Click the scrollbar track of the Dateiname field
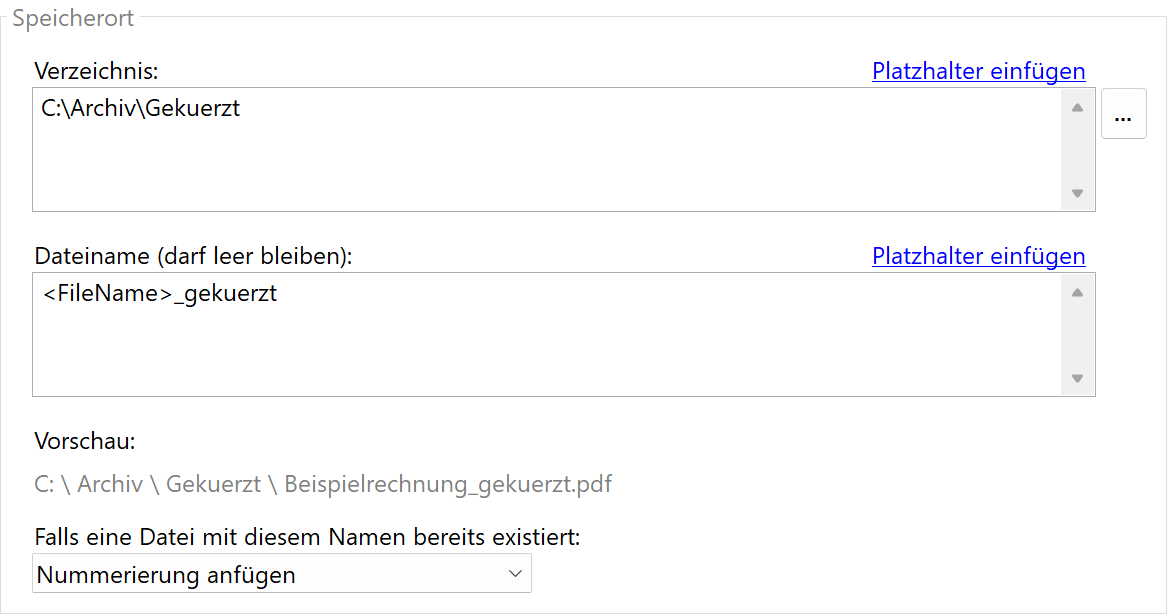1167x615 pixels. point(1077,335)
